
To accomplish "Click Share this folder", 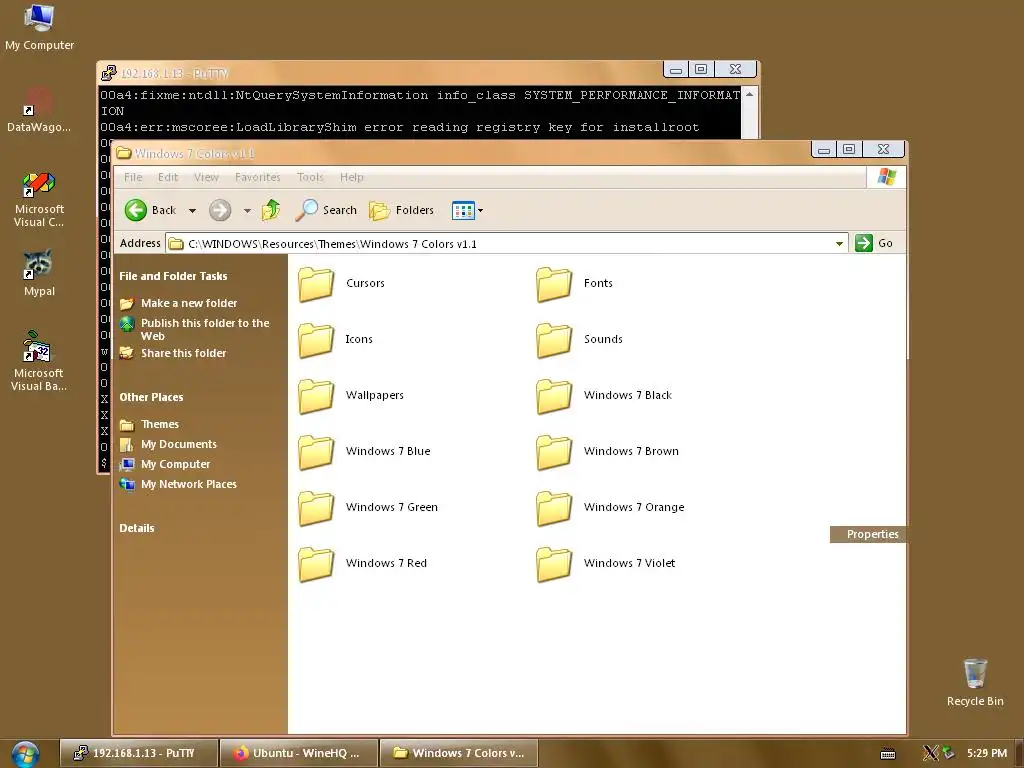I will click(x=173, y=353).
